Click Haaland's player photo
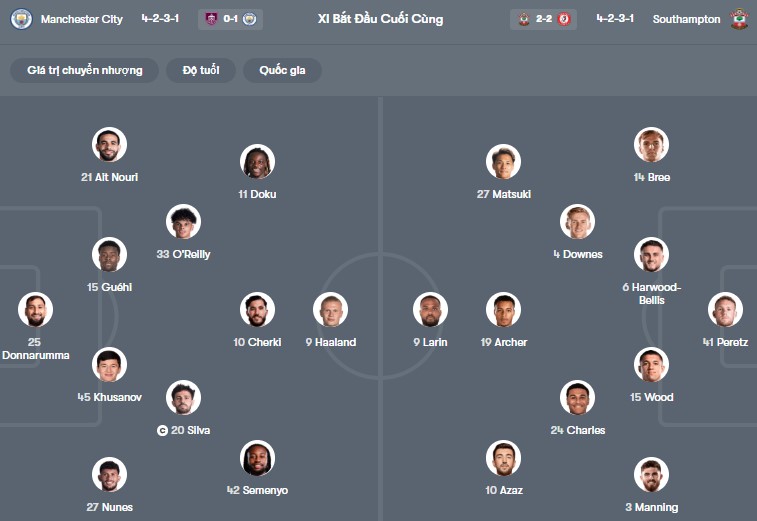This screenshot has height=521, width=757. [x=330, y=310]
